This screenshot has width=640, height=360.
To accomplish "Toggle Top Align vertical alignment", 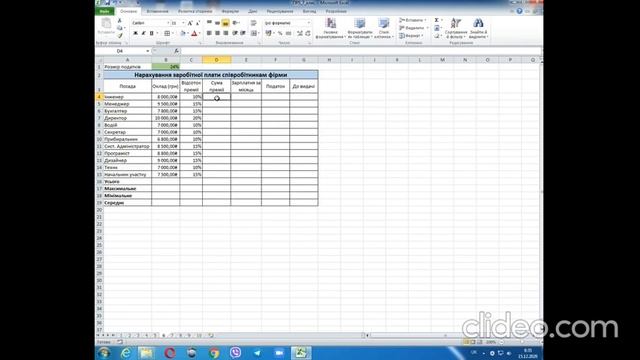I will point(209,23).
